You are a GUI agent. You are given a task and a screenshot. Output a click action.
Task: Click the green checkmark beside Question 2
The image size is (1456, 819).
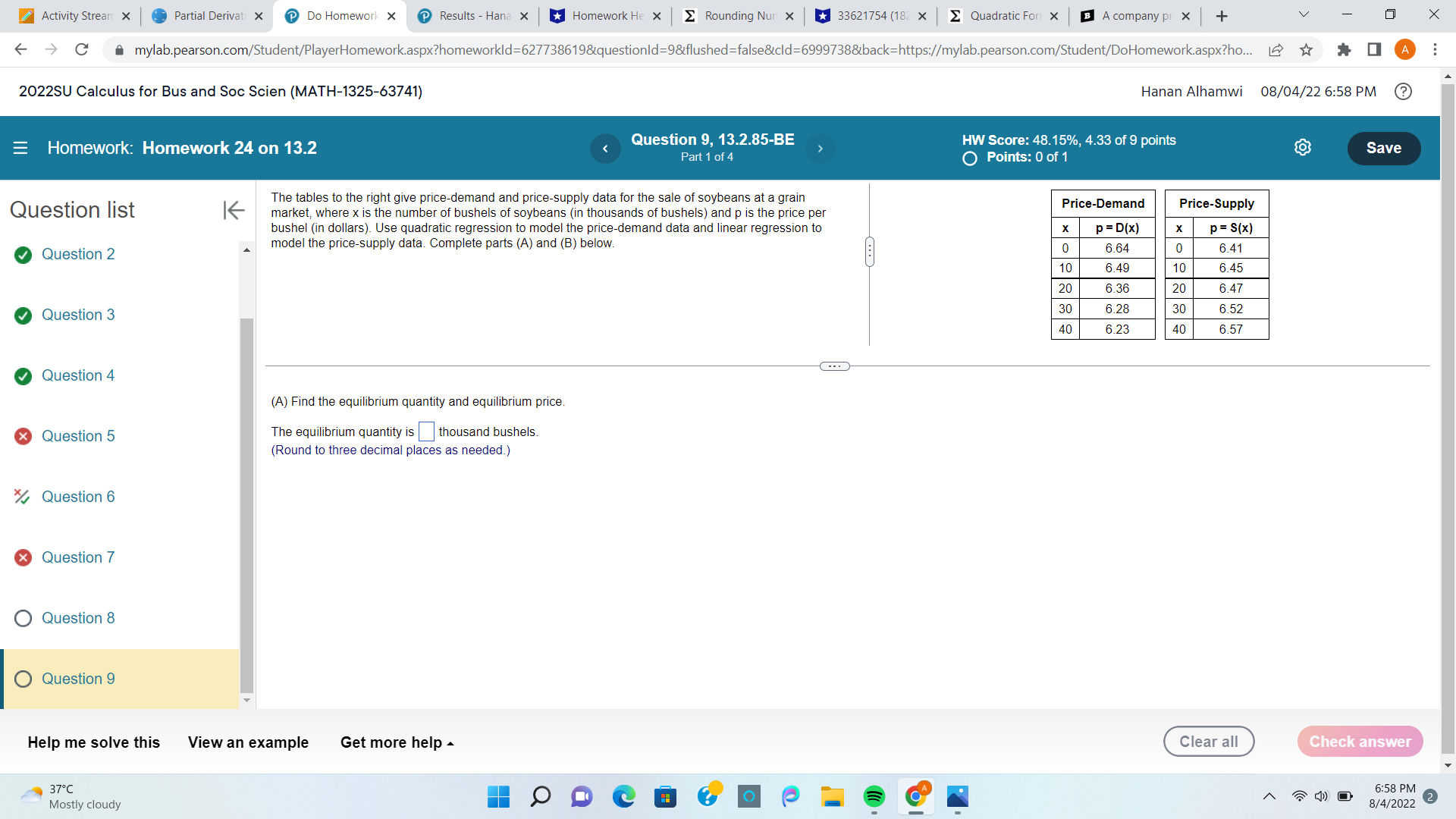click(x=22, y=255)
